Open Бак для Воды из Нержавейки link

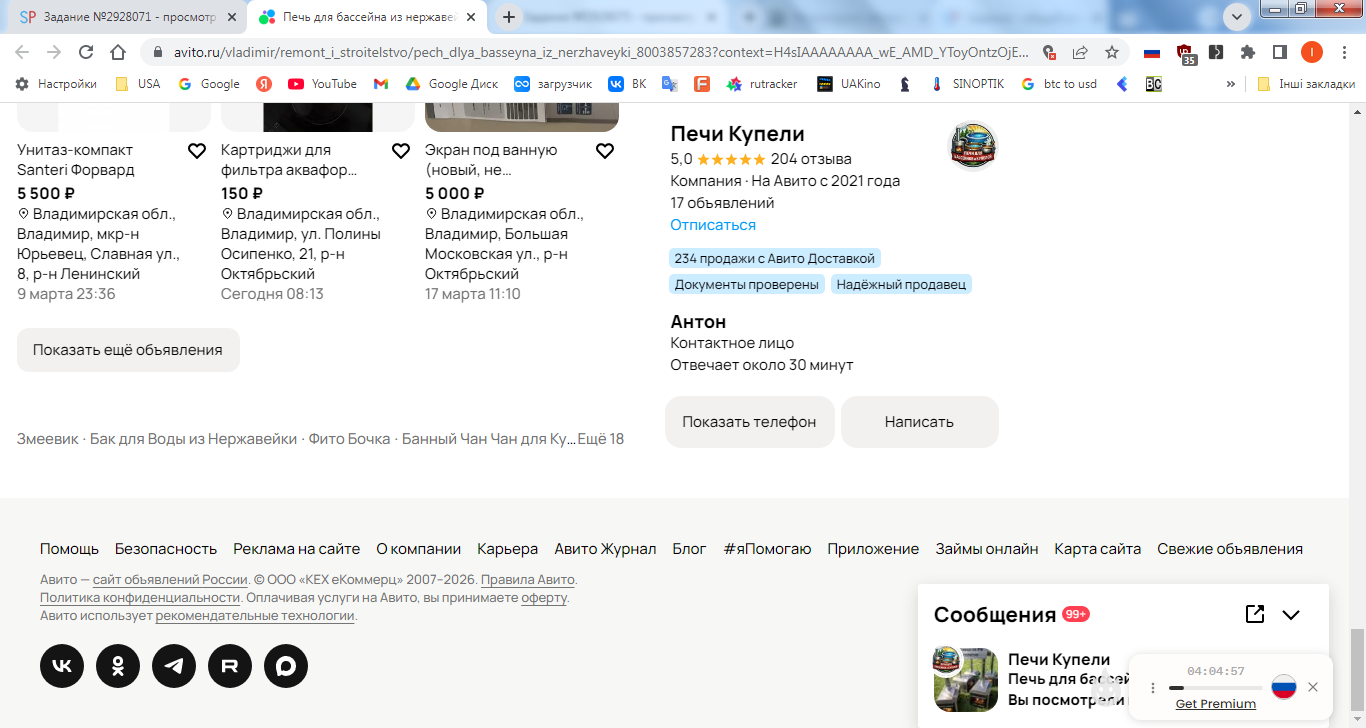point(193,439)
